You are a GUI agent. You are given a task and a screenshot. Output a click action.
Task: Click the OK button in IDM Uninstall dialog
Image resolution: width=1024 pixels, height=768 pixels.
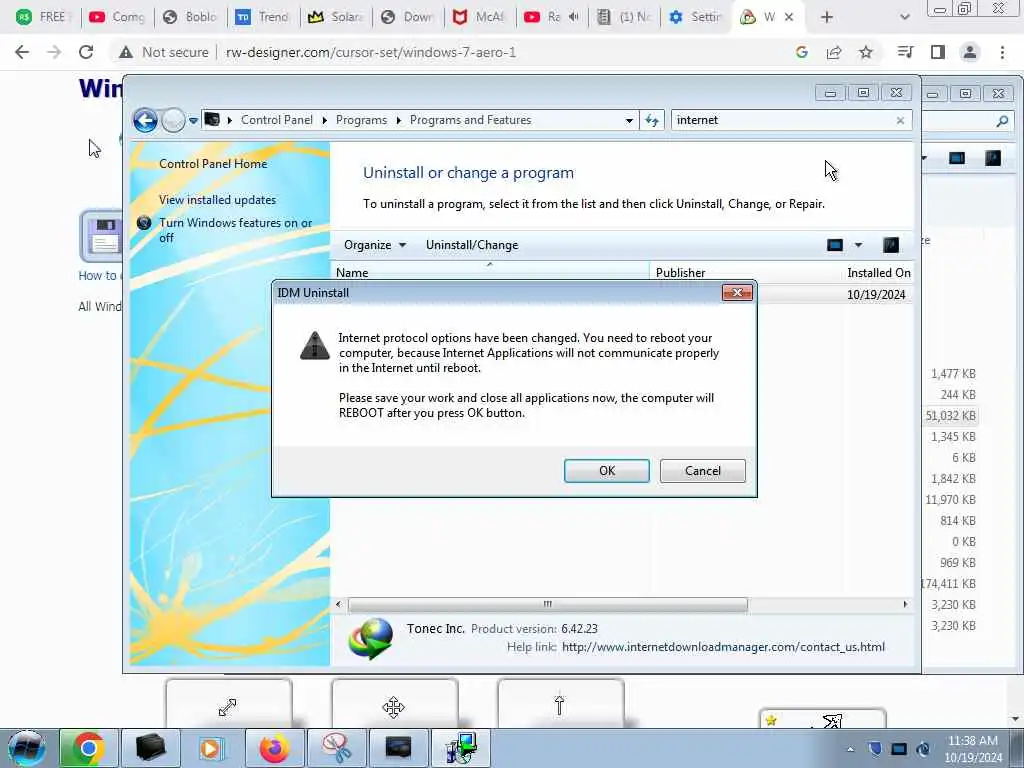pyautogui.click(x=606, y=471)
